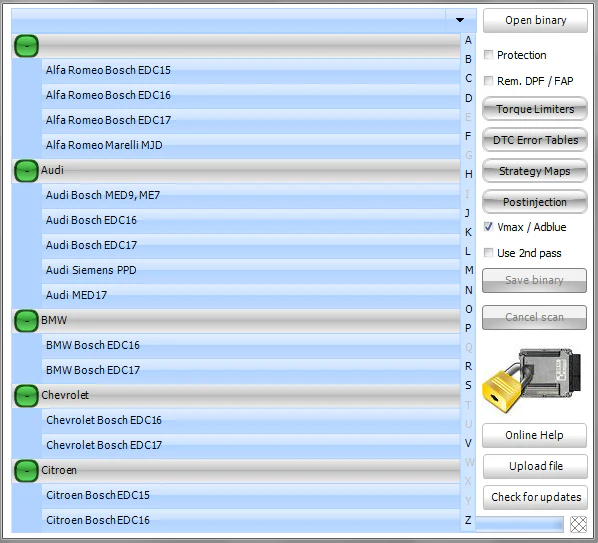
Task: Select Citroen Bosch EDC16
Action: tap(251, 521)
